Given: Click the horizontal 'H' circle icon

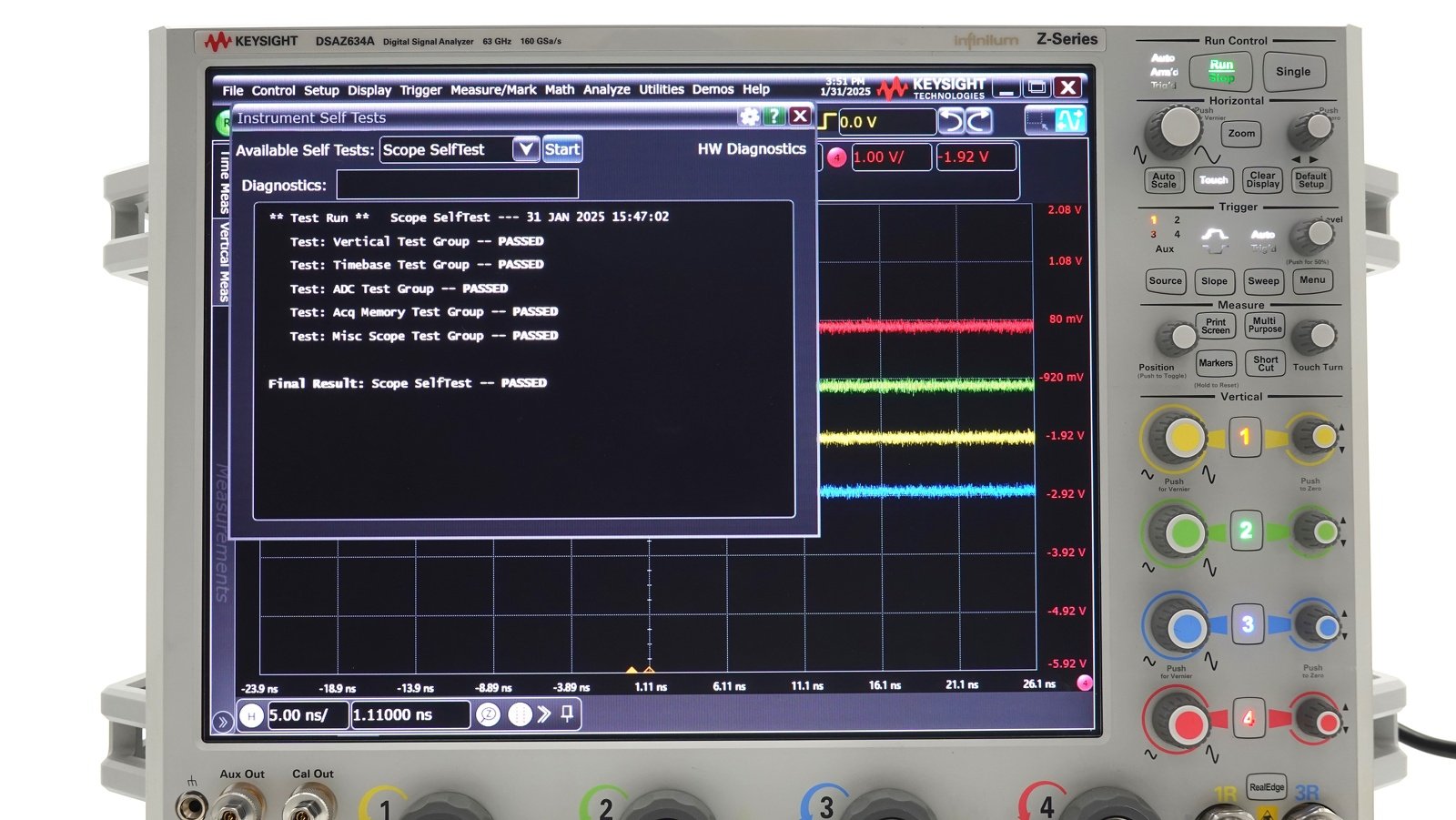Looking at the screenshot, I should (x=251, y=716).
